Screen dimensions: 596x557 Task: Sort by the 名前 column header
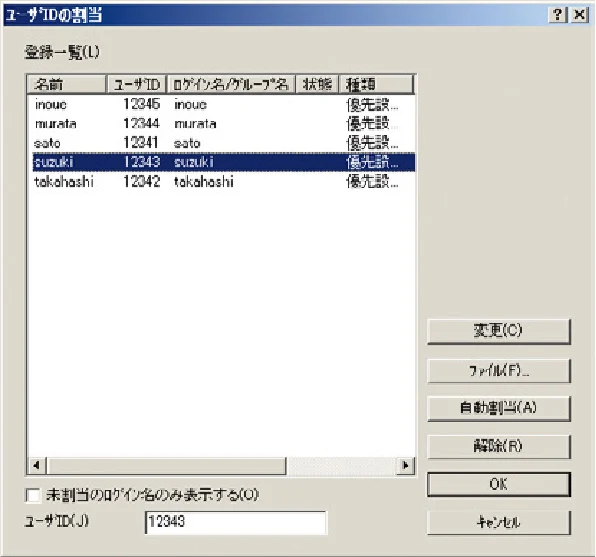pyautogui.click(x=66, y=84)
